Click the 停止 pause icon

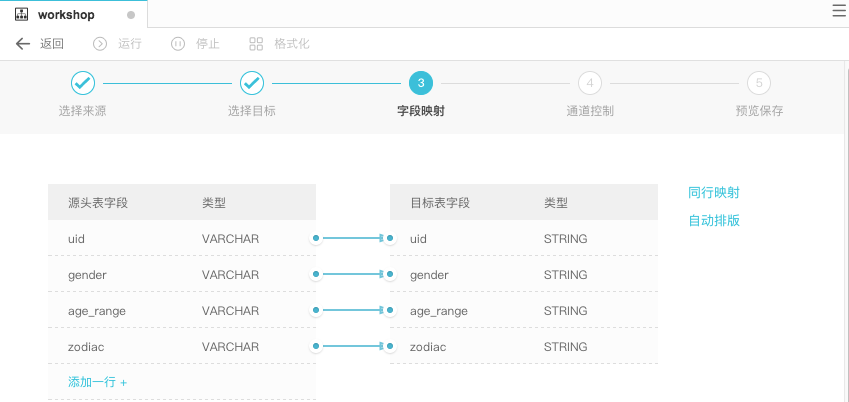pyautogui.click(x=178, y=44)
